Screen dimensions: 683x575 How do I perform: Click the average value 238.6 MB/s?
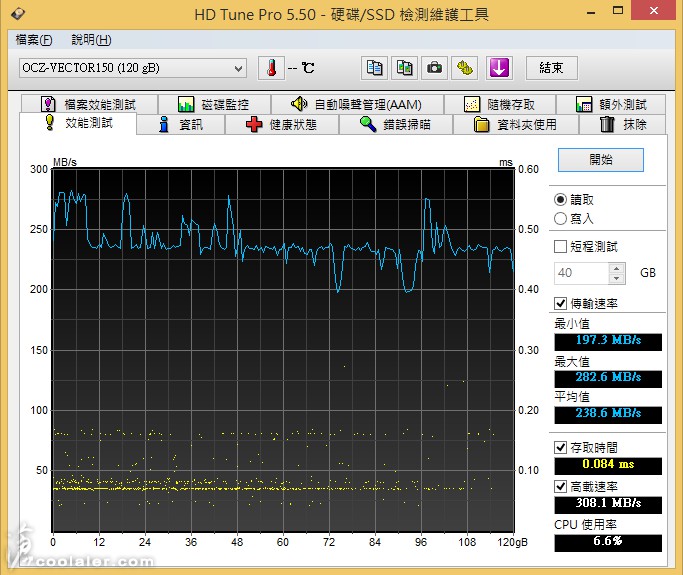pos(608,413)
